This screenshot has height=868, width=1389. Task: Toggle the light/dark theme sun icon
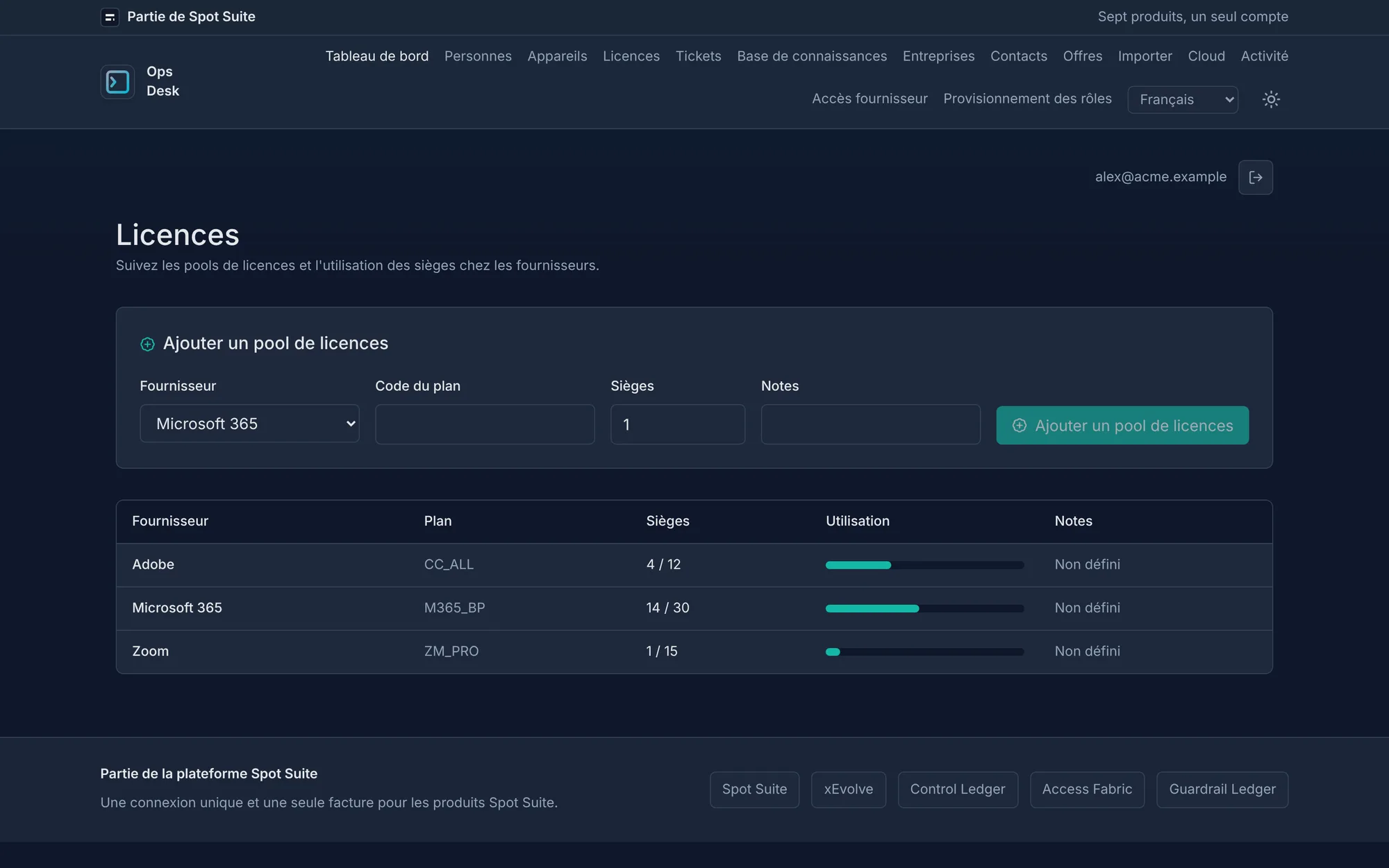pyautogui.click(x=1271, y=99)
